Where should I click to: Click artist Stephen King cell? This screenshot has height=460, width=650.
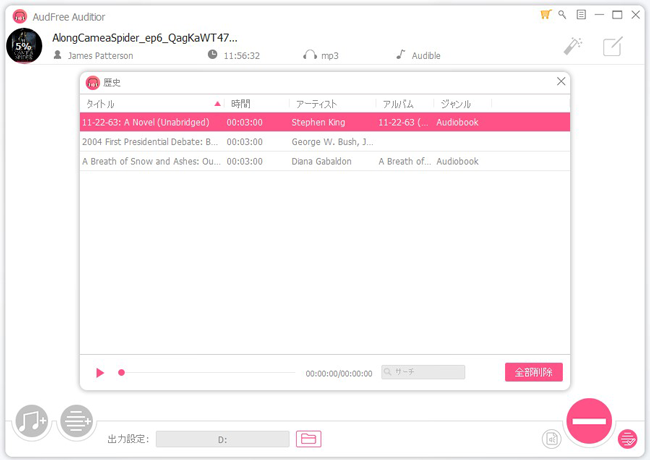click(x=318, y=122)
